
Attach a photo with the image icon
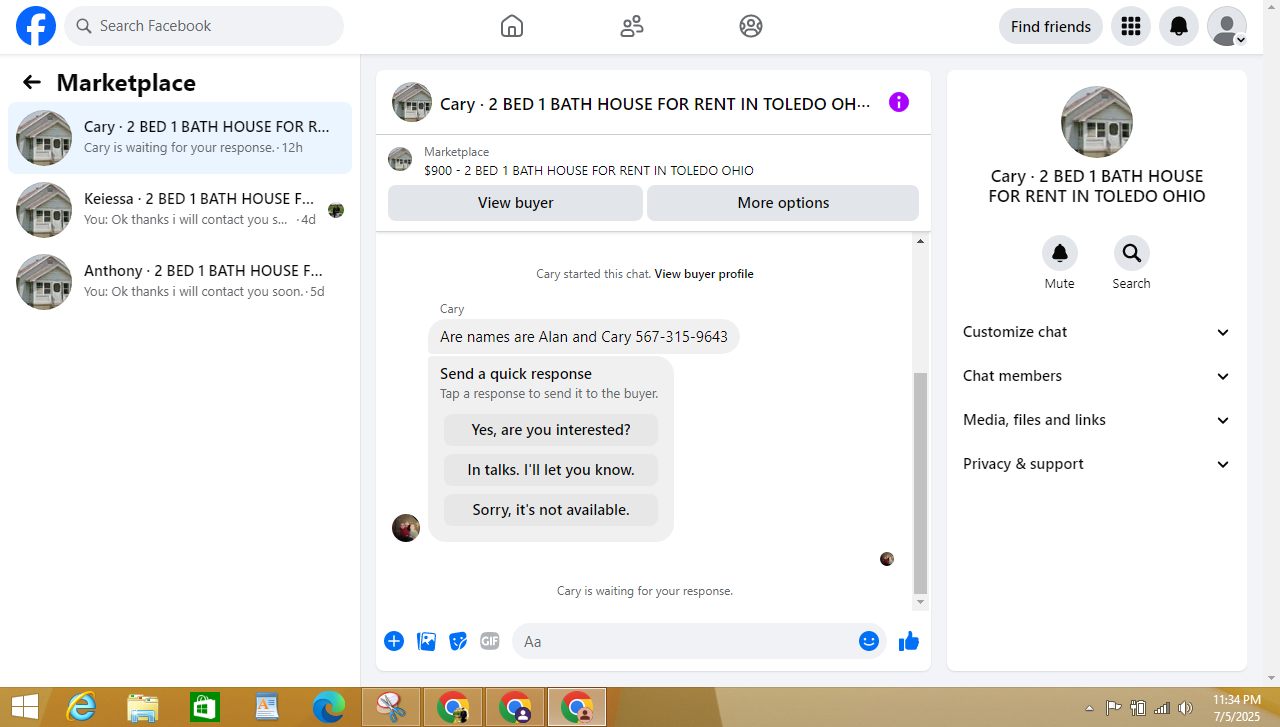pyautogui.click(x=426, y=641)
